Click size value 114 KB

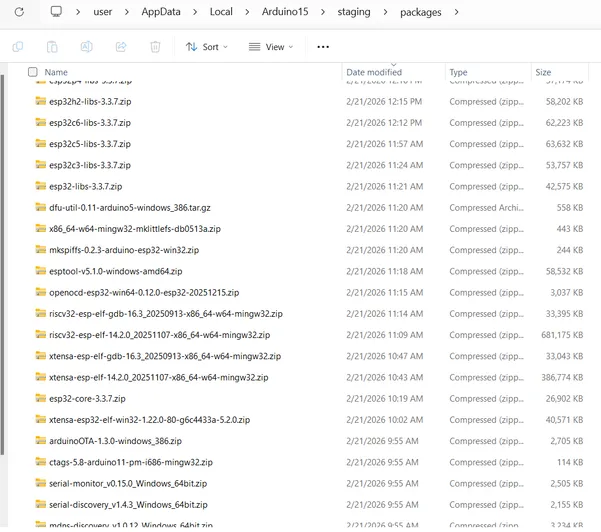point(570,462)
